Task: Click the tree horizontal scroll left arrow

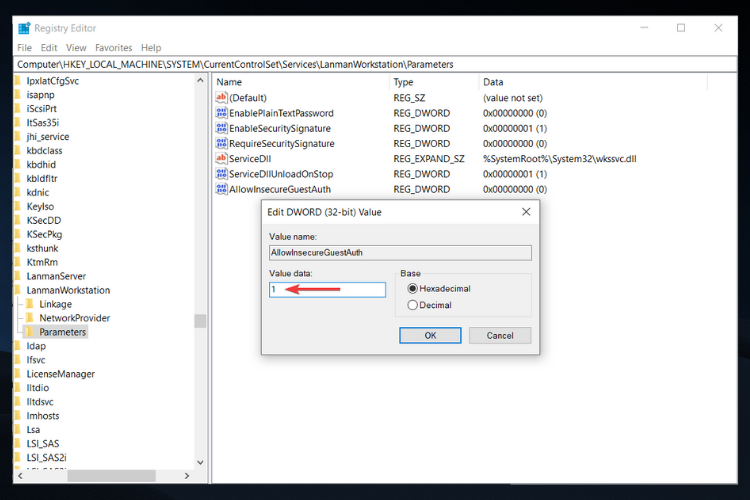Action: coord(20,476)
